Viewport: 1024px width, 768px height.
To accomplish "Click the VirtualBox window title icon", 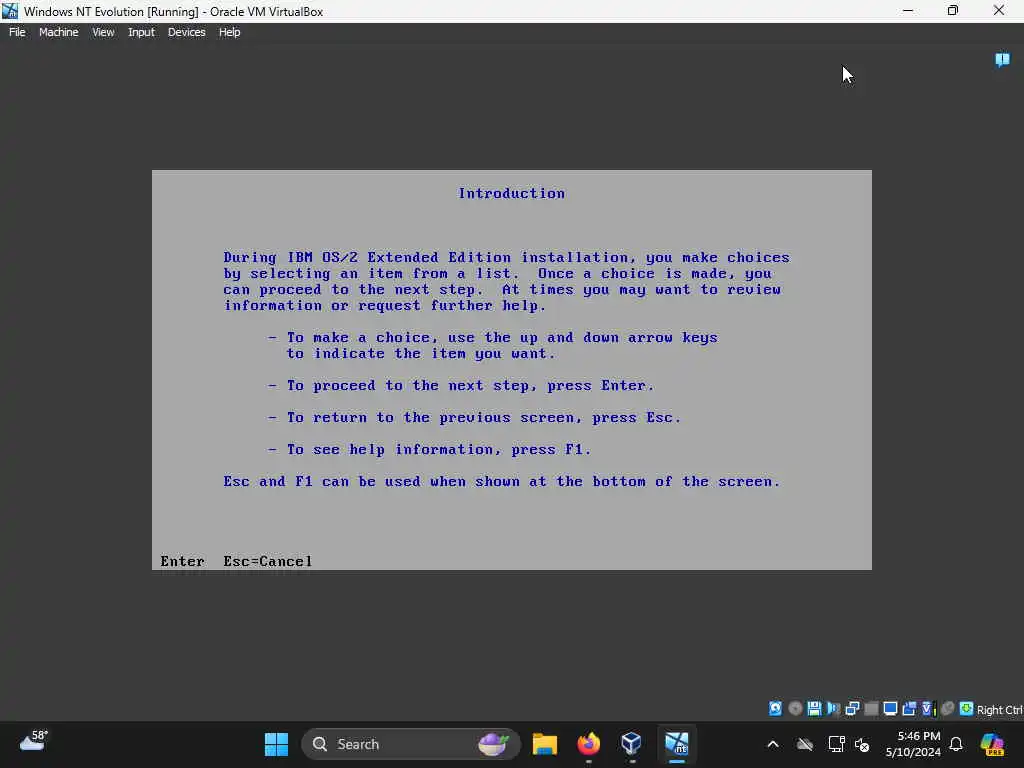I will pos(10,11).
